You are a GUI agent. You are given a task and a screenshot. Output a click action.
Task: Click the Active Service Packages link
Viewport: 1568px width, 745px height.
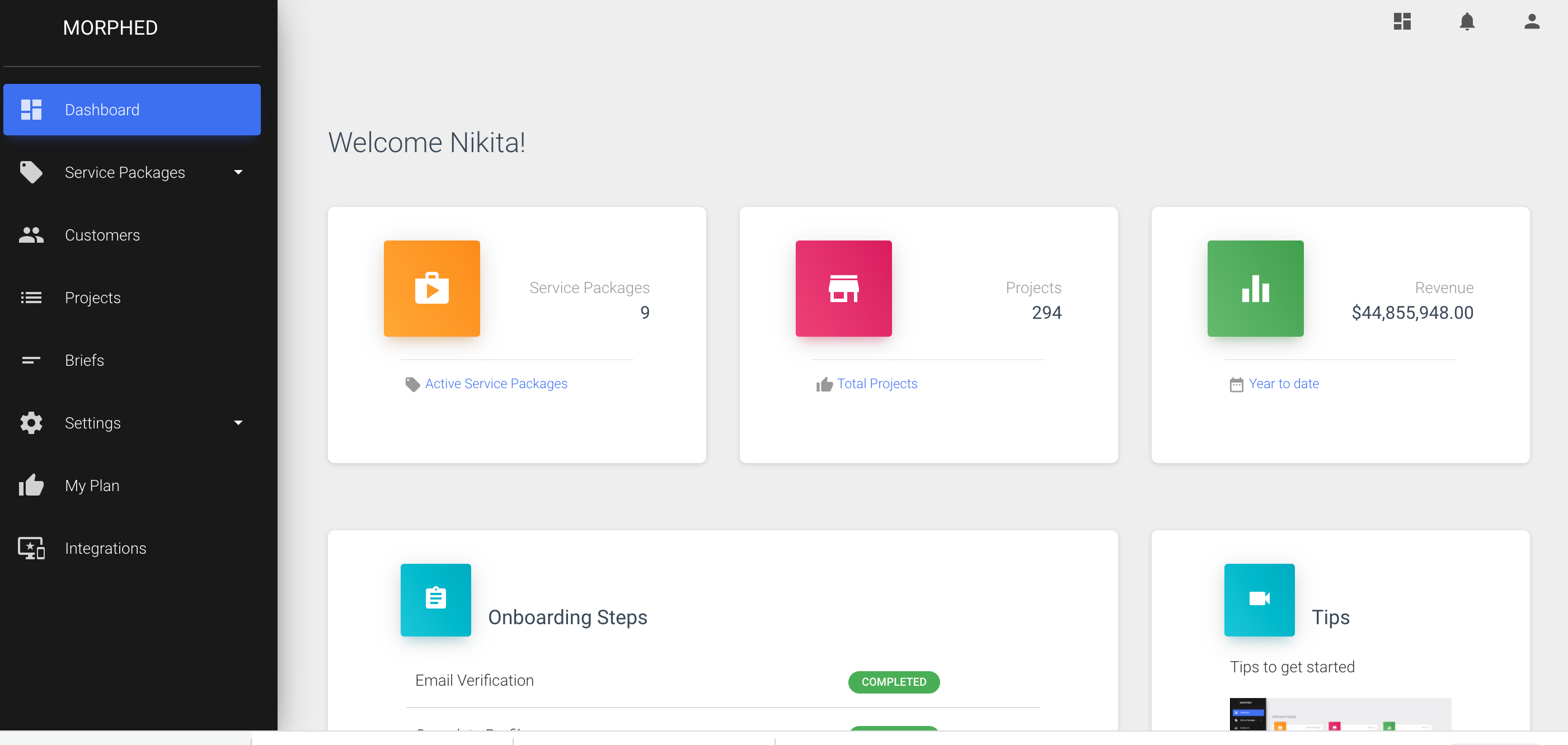pyautogui.click(x=495, y=384)
